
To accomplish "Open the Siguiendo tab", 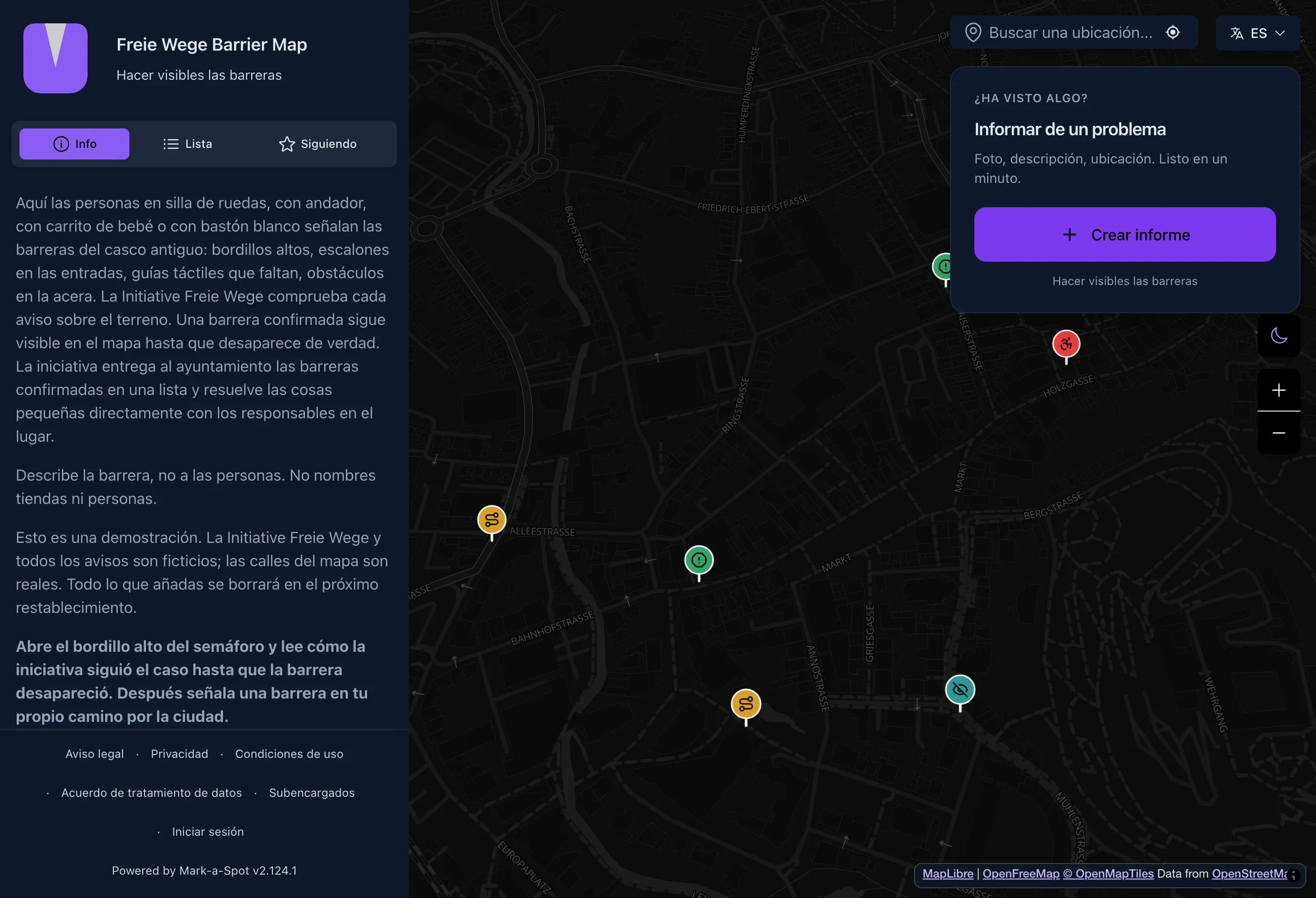I will coord(318,144).
